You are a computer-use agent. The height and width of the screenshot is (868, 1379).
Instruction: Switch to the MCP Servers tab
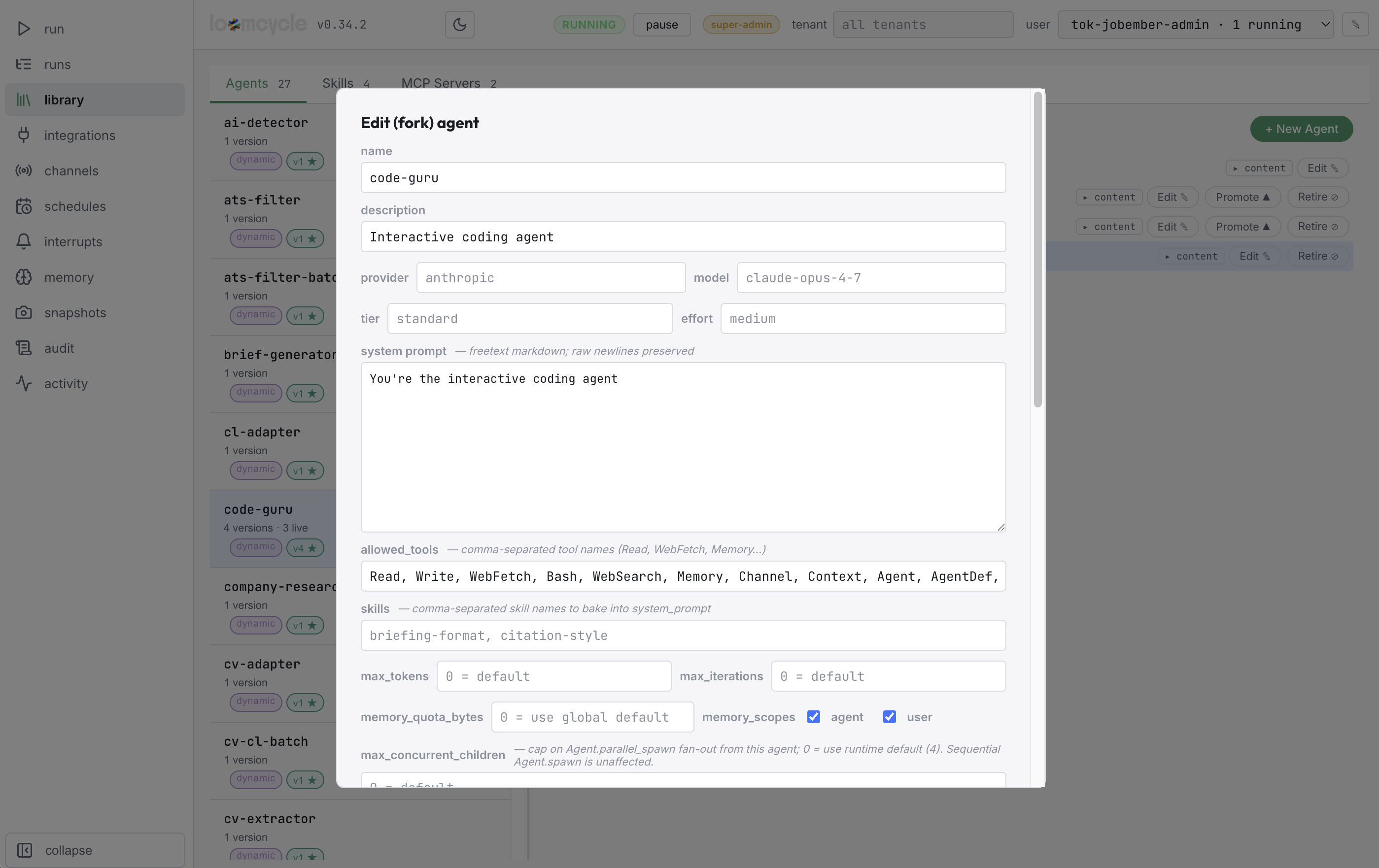448,84
